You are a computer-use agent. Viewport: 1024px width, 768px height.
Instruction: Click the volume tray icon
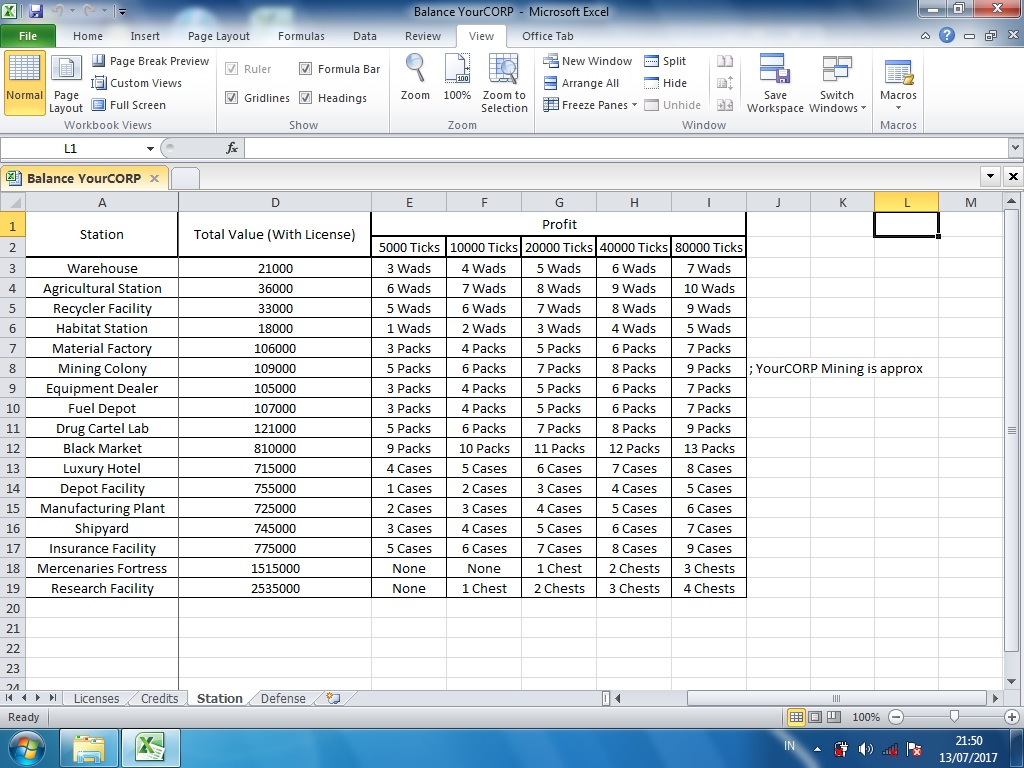pyautogui.click(x=866, y=749)
